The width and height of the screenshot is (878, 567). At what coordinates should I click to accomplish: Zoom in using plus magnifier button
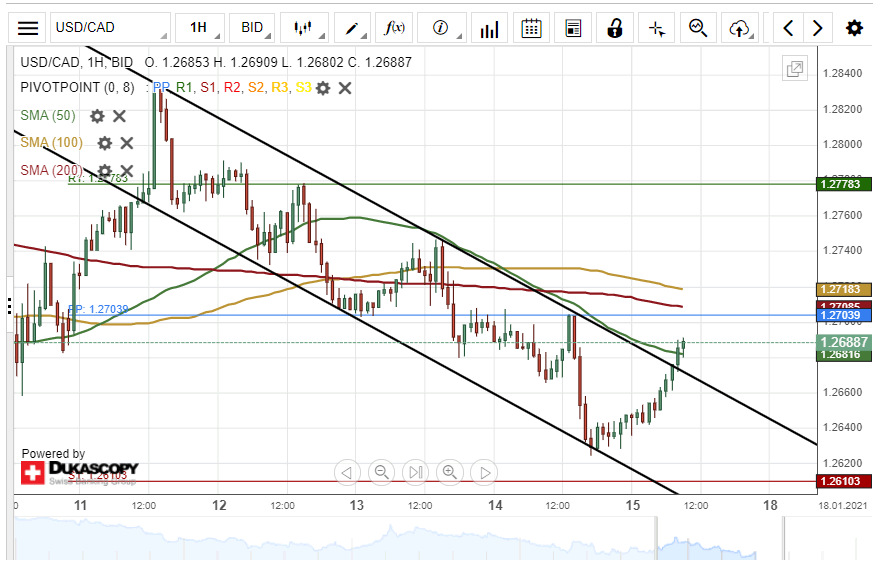tap(450, 472)
